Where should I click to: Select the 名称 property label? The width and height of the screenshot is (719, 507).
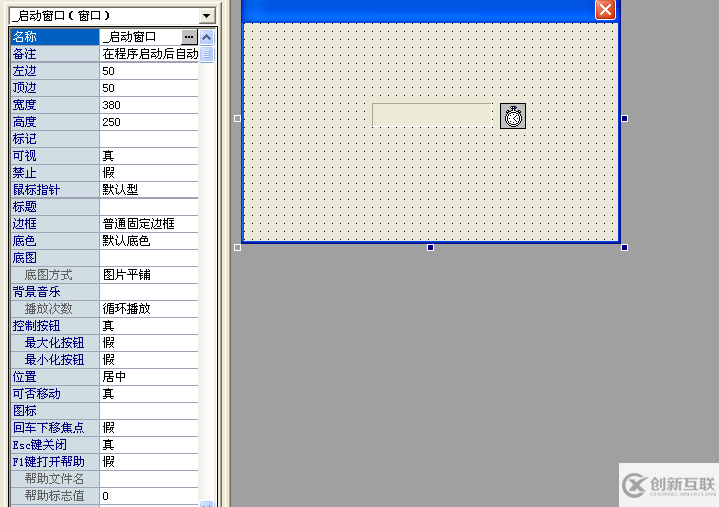click(55, 37)
